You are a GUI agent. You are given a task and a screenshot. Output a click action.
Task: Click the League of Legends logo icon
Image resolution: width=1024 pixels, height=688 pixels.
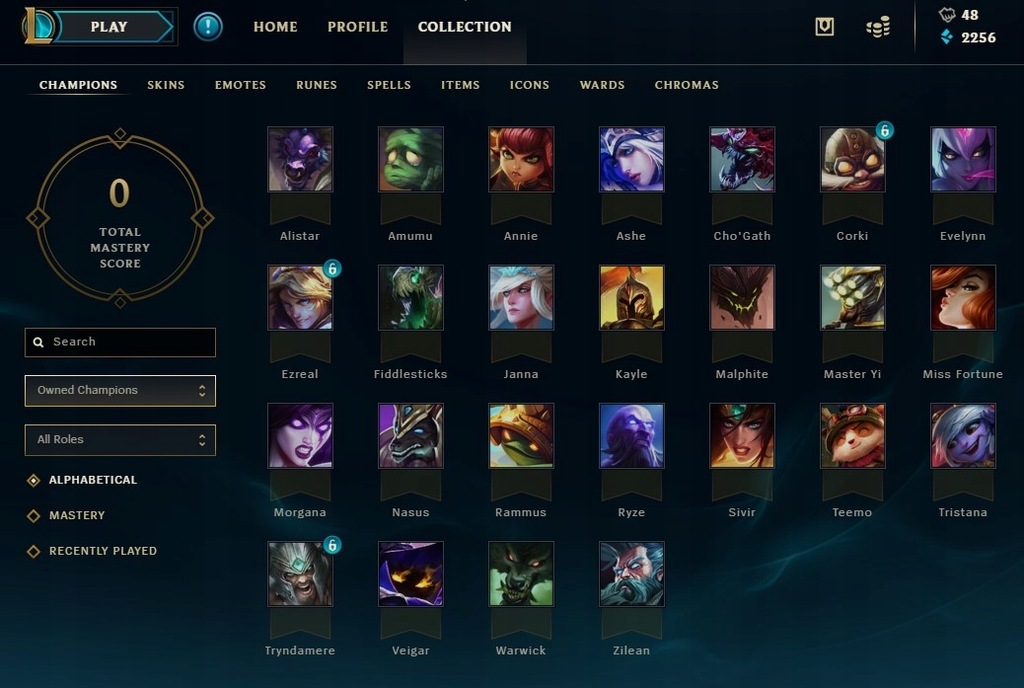click(x=38, y=26)
